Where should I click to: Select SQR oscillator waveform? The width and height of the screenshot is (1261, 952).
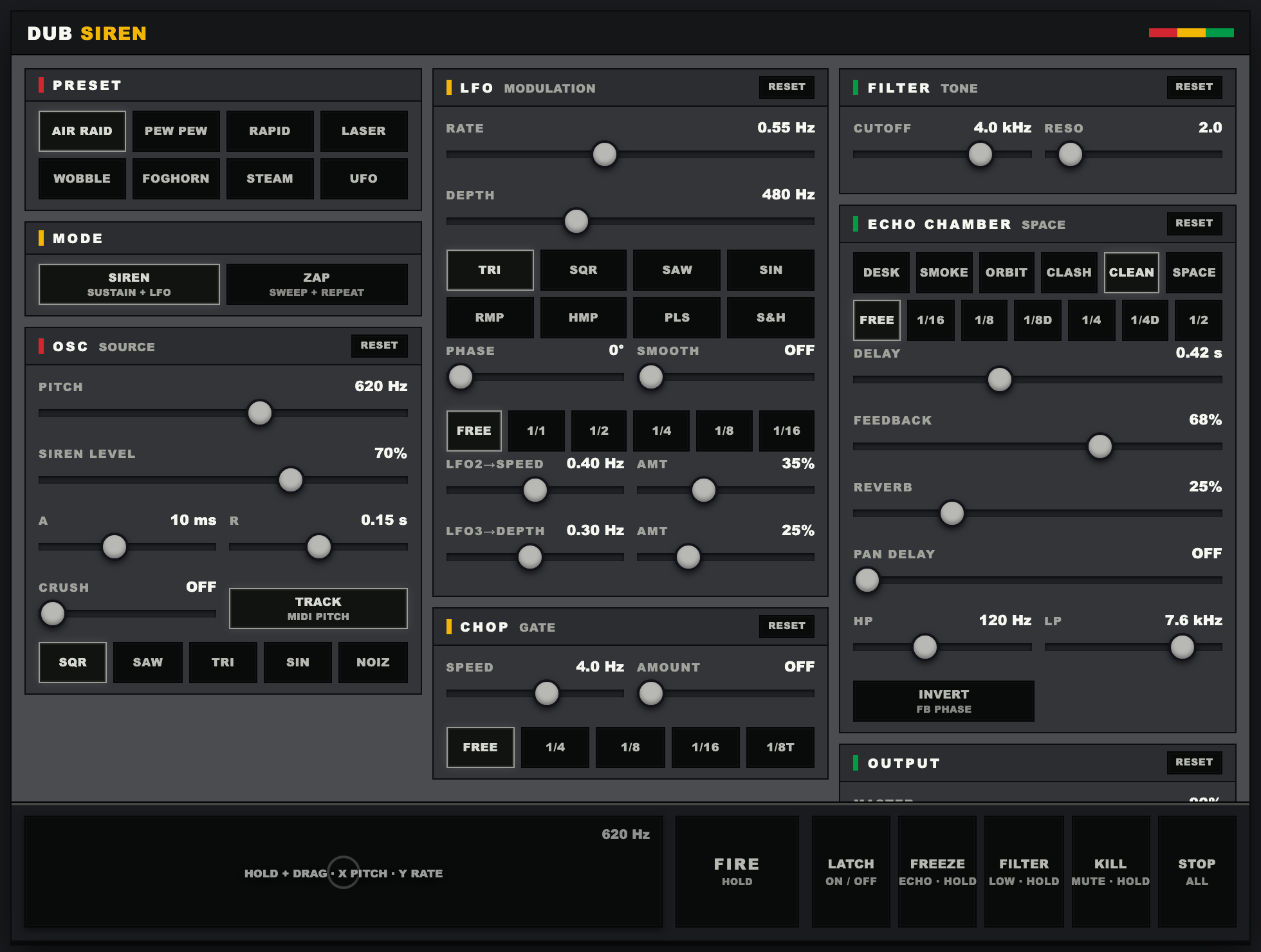[73, 663]
